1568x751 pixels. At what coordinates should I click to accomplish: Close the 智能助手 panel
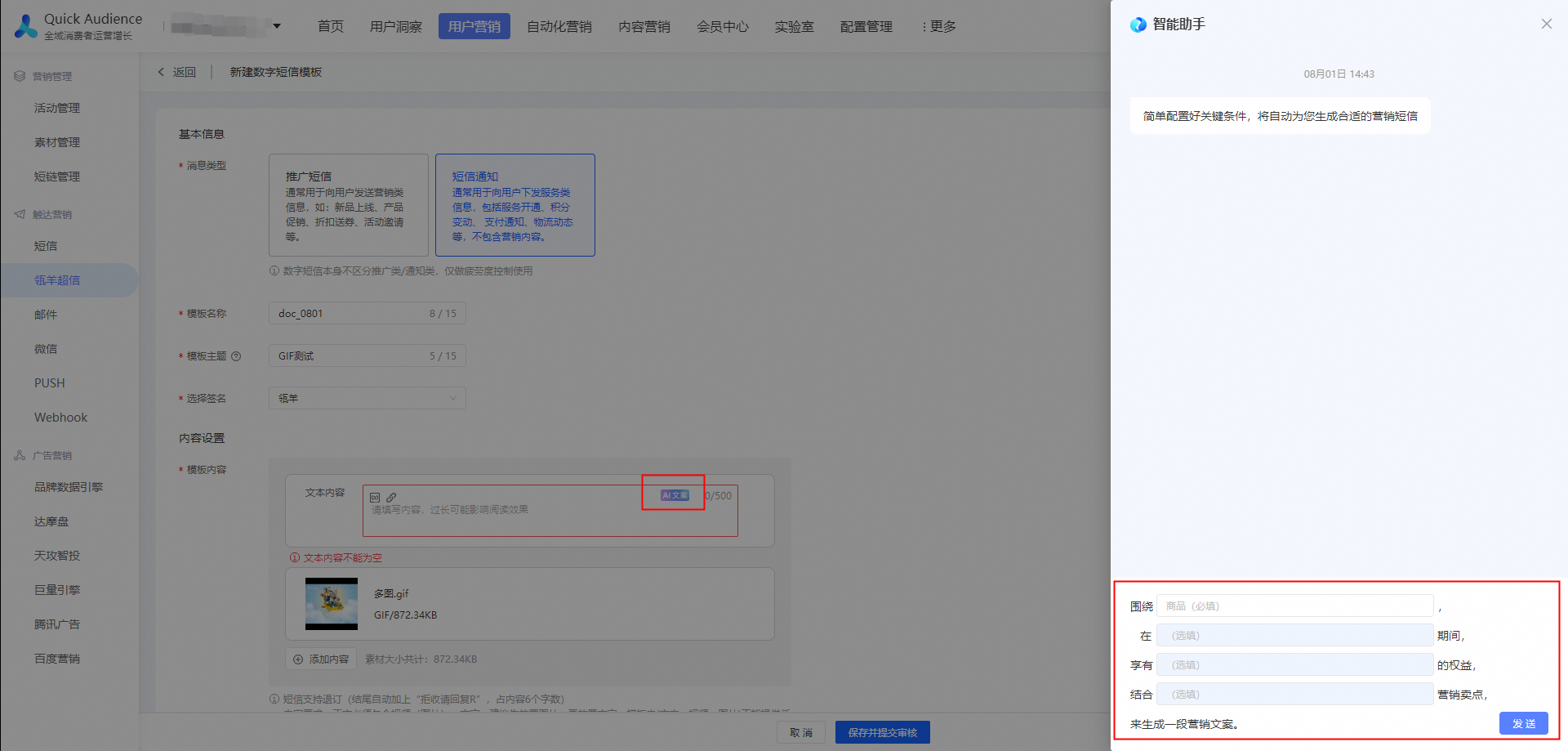1547,24
